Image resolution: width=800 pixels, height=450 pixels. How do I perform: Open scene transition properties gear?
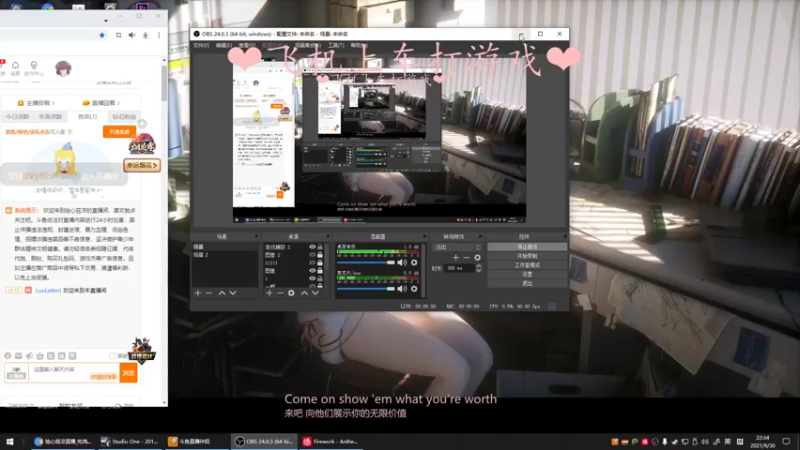tap(478, 258)
